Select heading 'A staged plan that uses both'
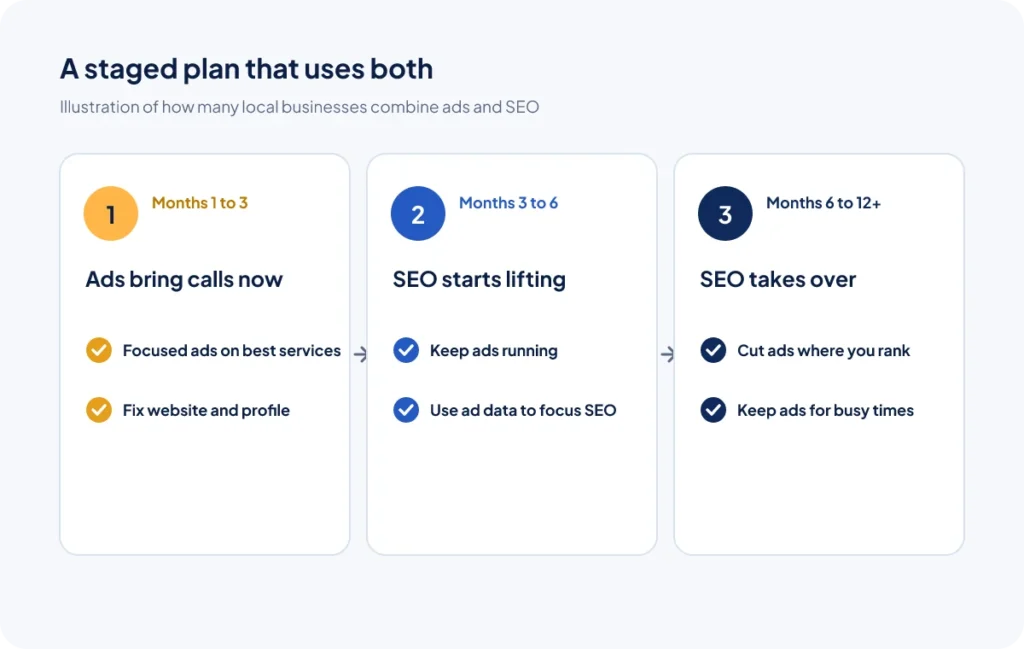This screenshot has width=1024, height=649. pyautogui.click(x=246, y=69)
